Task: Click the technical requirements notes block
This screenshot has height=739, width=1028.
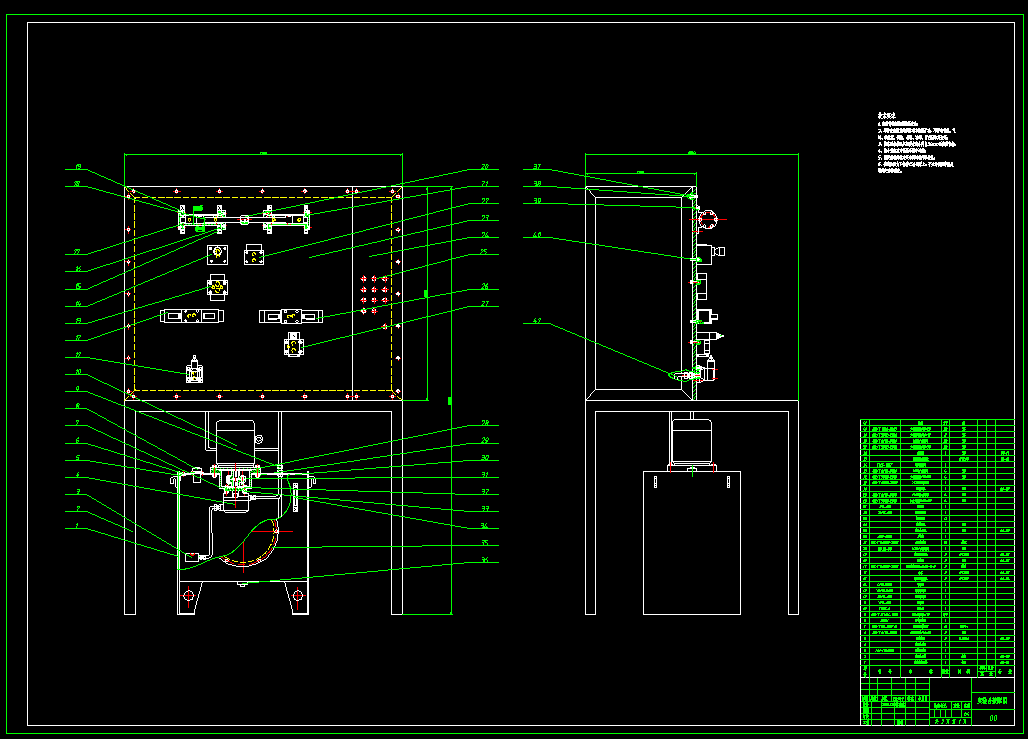Action: coord(917,143)
